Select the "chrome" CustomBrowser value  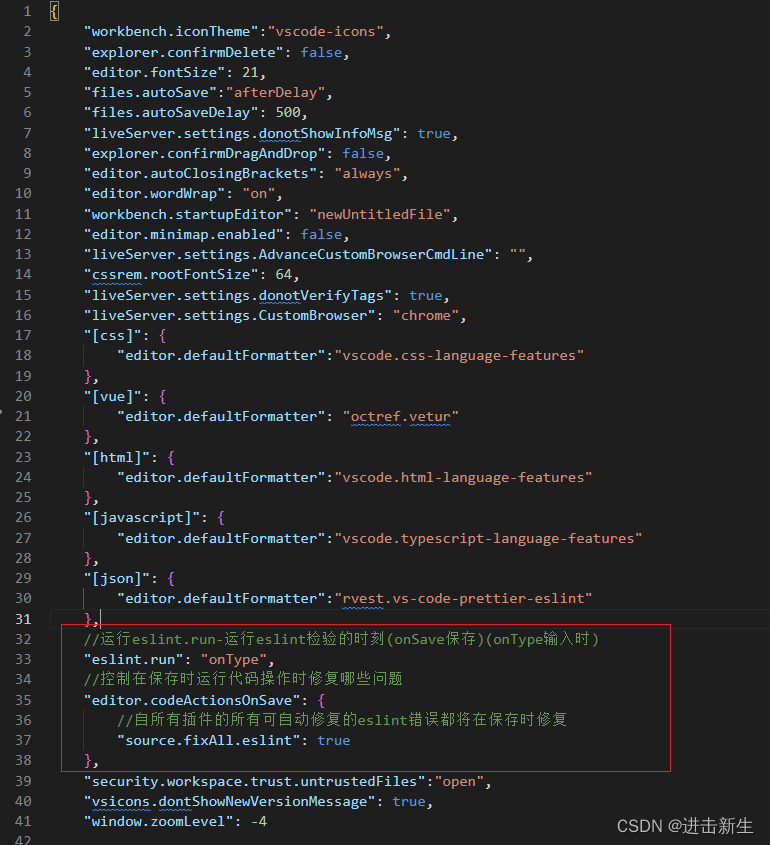click(x=426, y=315)
